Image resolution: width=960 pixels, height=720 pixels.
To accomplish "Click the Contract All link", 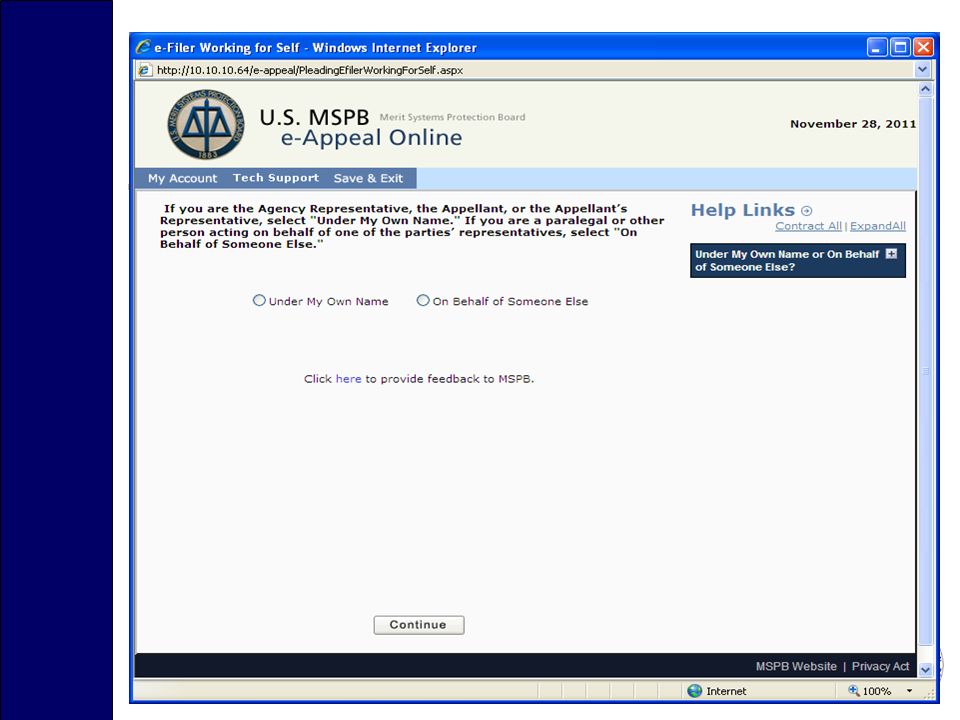I will click(x=808, y=226).
